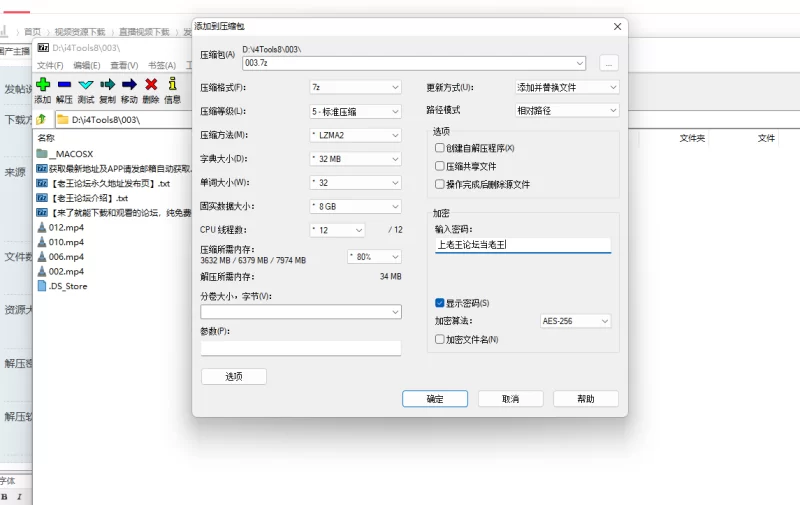Viewport: 800px width, 505px height.
Task: Click the 视频资源下载 breadcrumb link
Action: [x=80, y=32]
